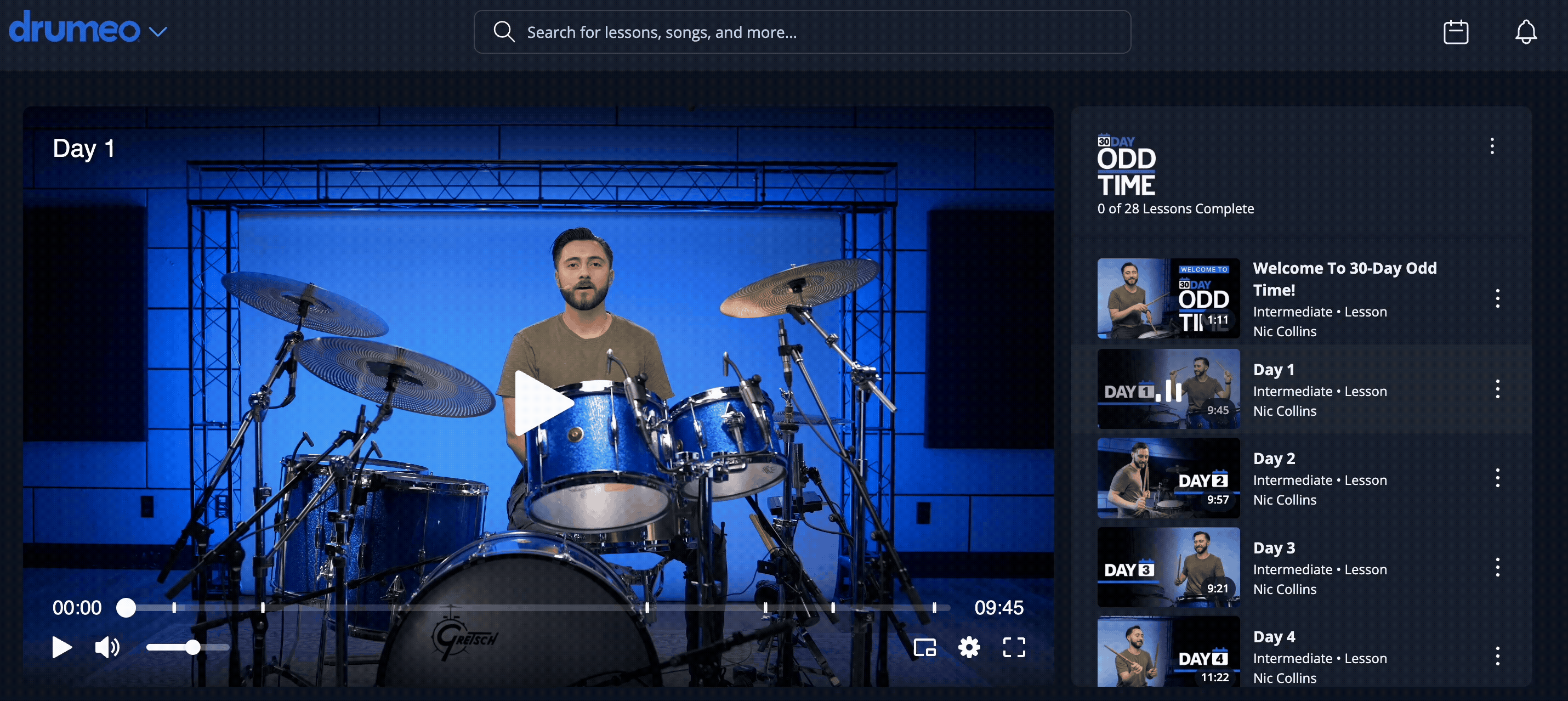The height and width of the screenshot is (701, 1568).
Task: Click the settings gear in video player
Action: [969, 647]
